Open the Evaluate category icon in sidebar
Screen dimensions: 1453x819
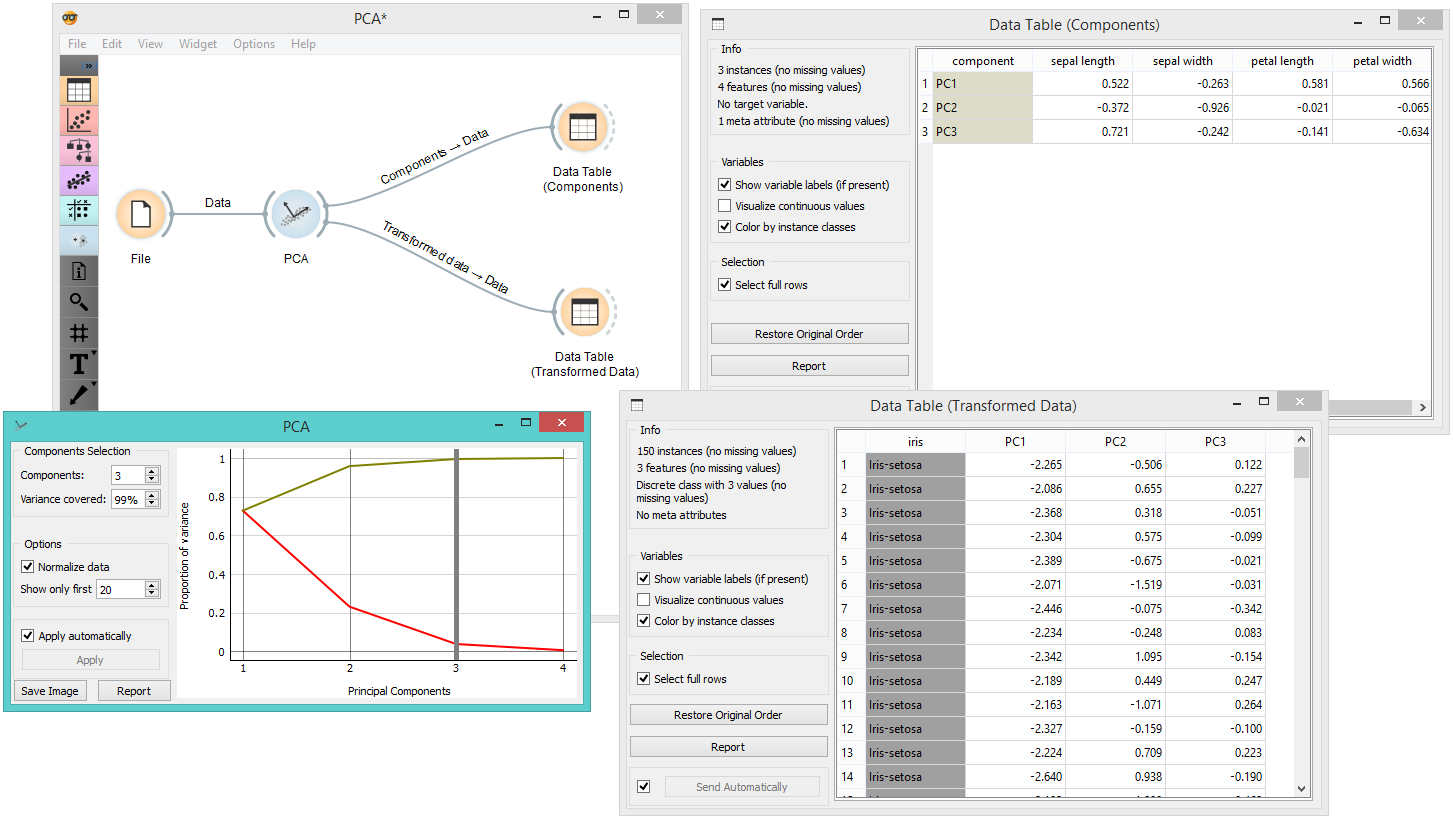click(79, 211)
